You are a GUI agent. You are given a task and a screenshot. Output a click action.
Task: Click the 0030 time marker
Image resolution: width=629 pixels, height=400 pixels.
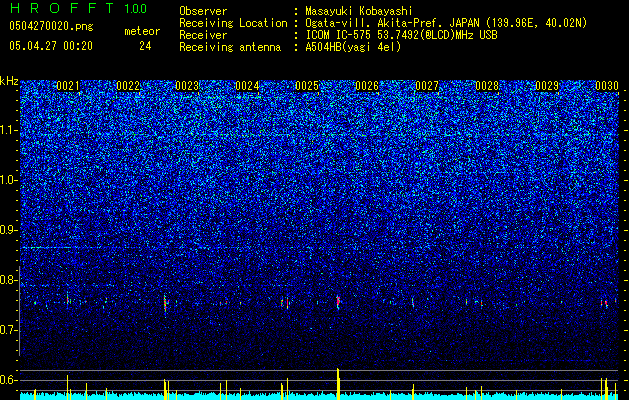[x=607, y=86]
